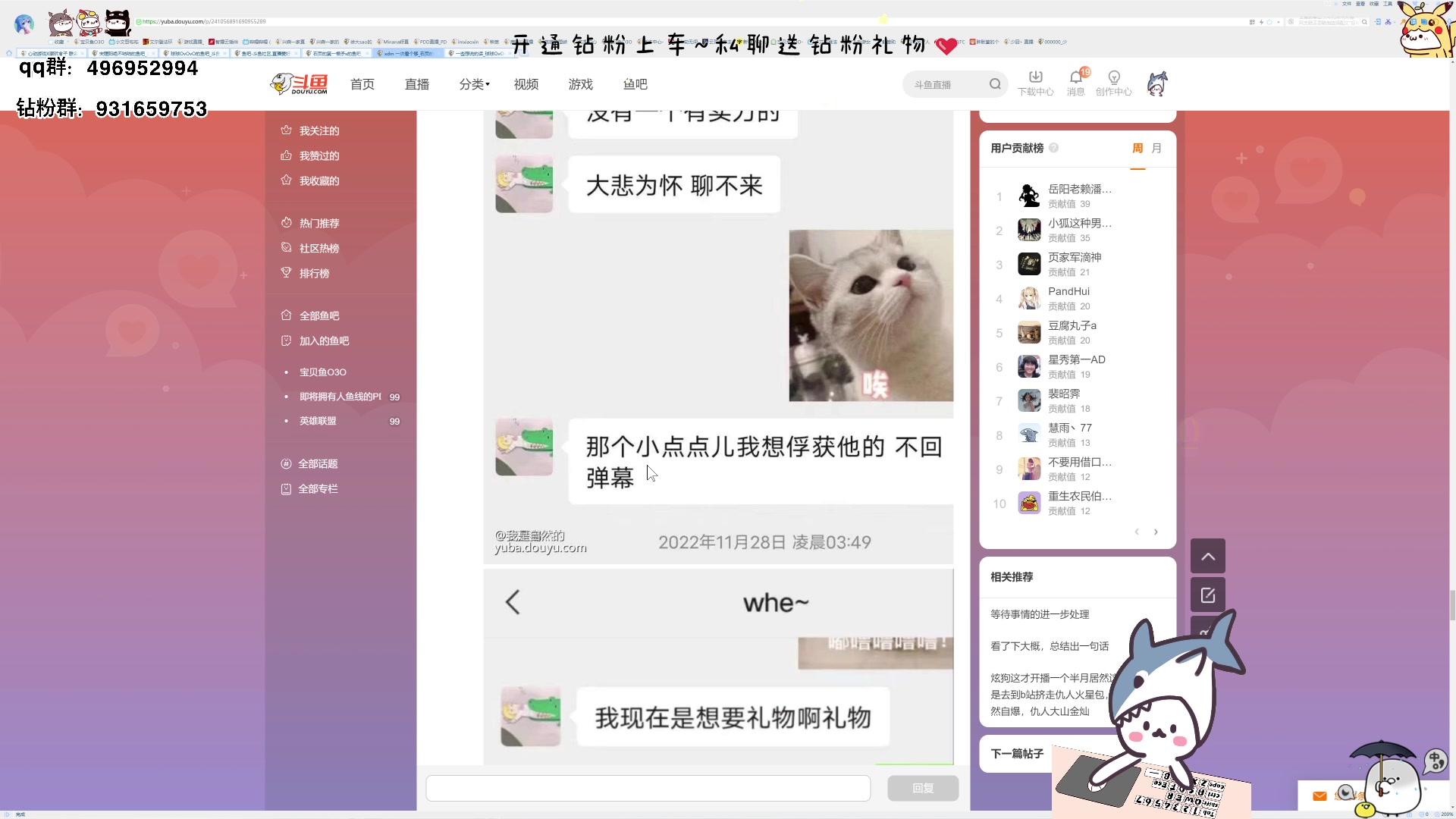
Task: Click the message bell notification icon
Action: 1075,77
